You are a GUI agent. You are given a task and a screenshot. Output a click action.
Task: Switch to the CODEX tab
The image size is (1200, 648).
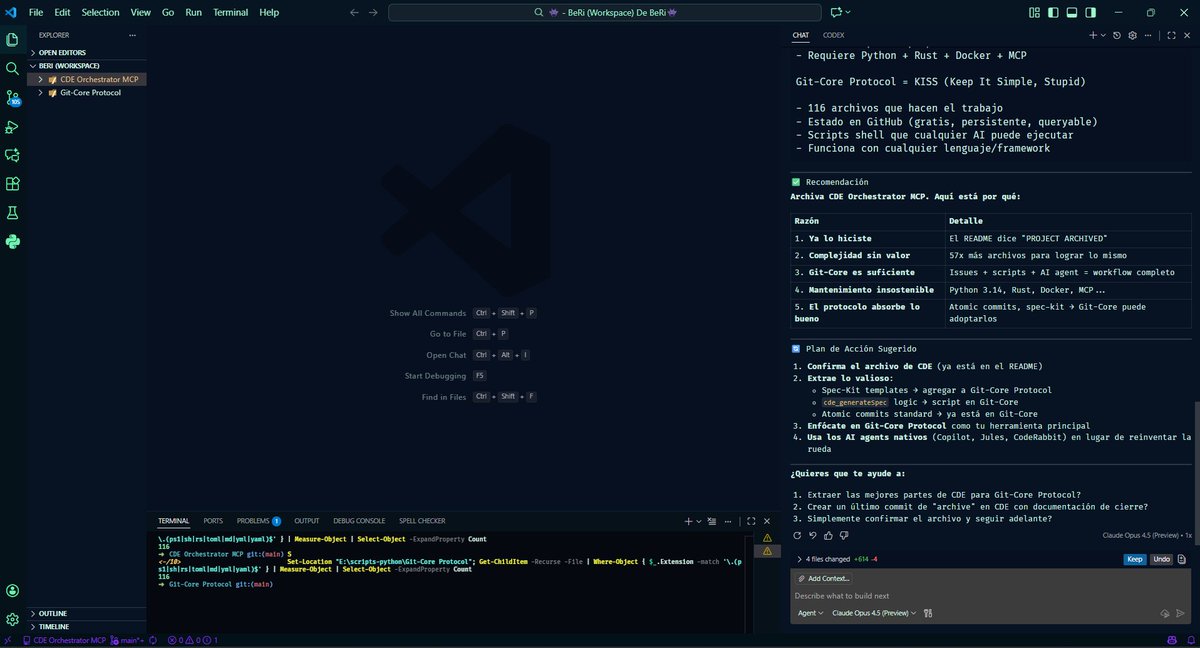[834, 34]
